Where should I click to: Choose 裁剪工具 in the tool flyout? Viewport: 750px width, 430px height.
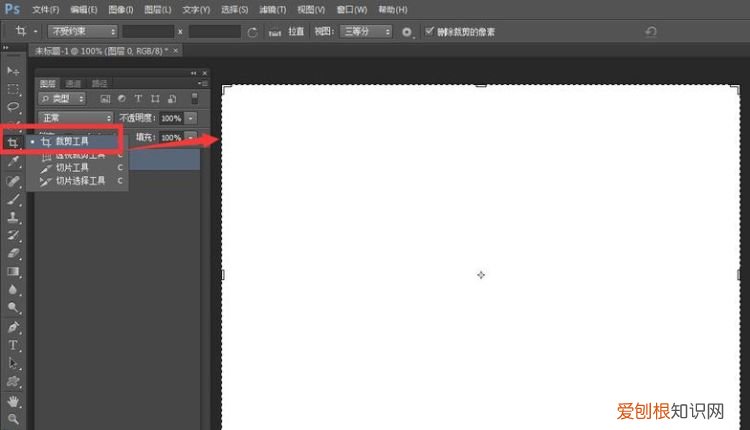click(72, 142)
